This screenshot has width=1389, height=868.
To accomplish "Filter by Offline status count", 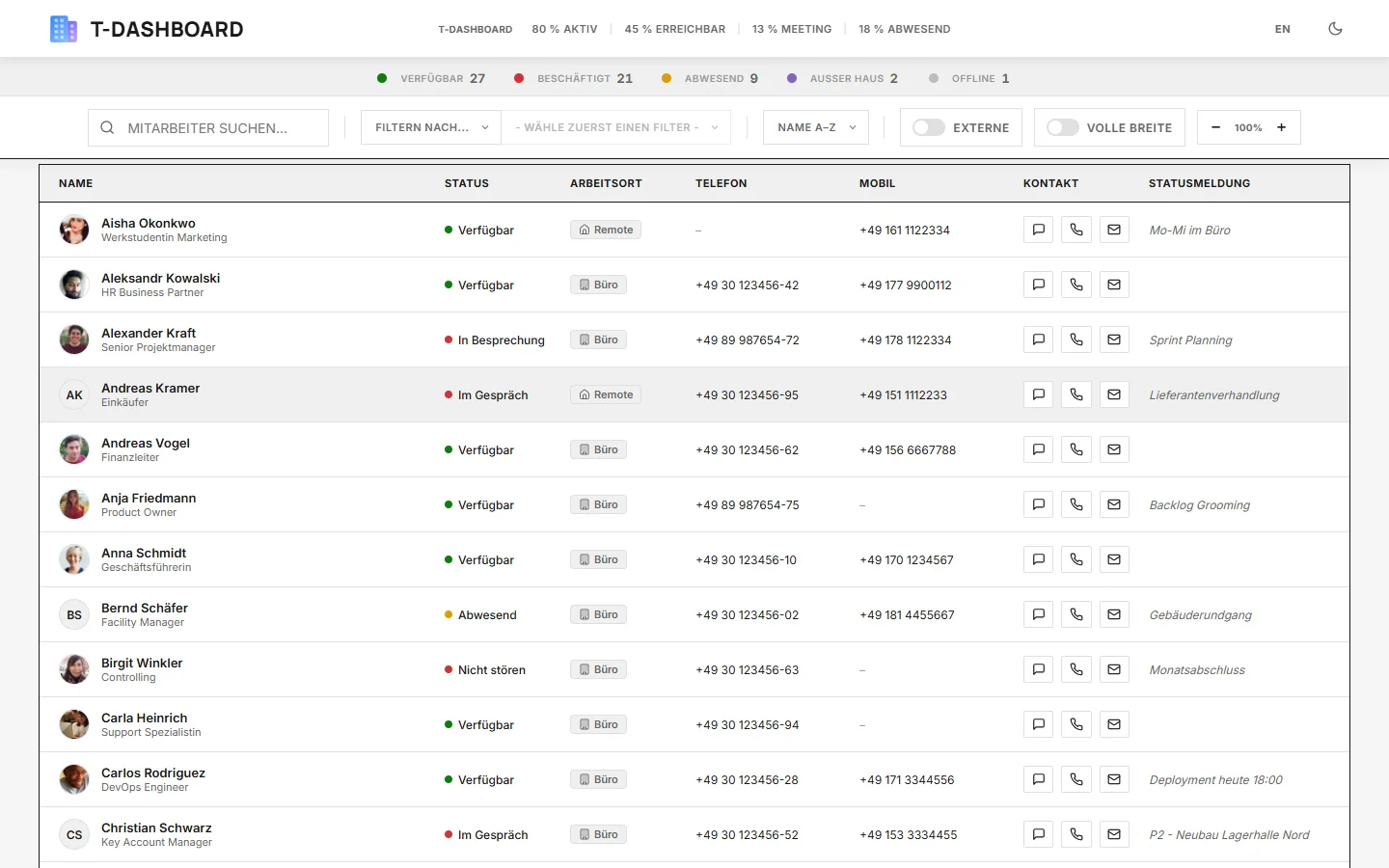I will click(969, 78).
